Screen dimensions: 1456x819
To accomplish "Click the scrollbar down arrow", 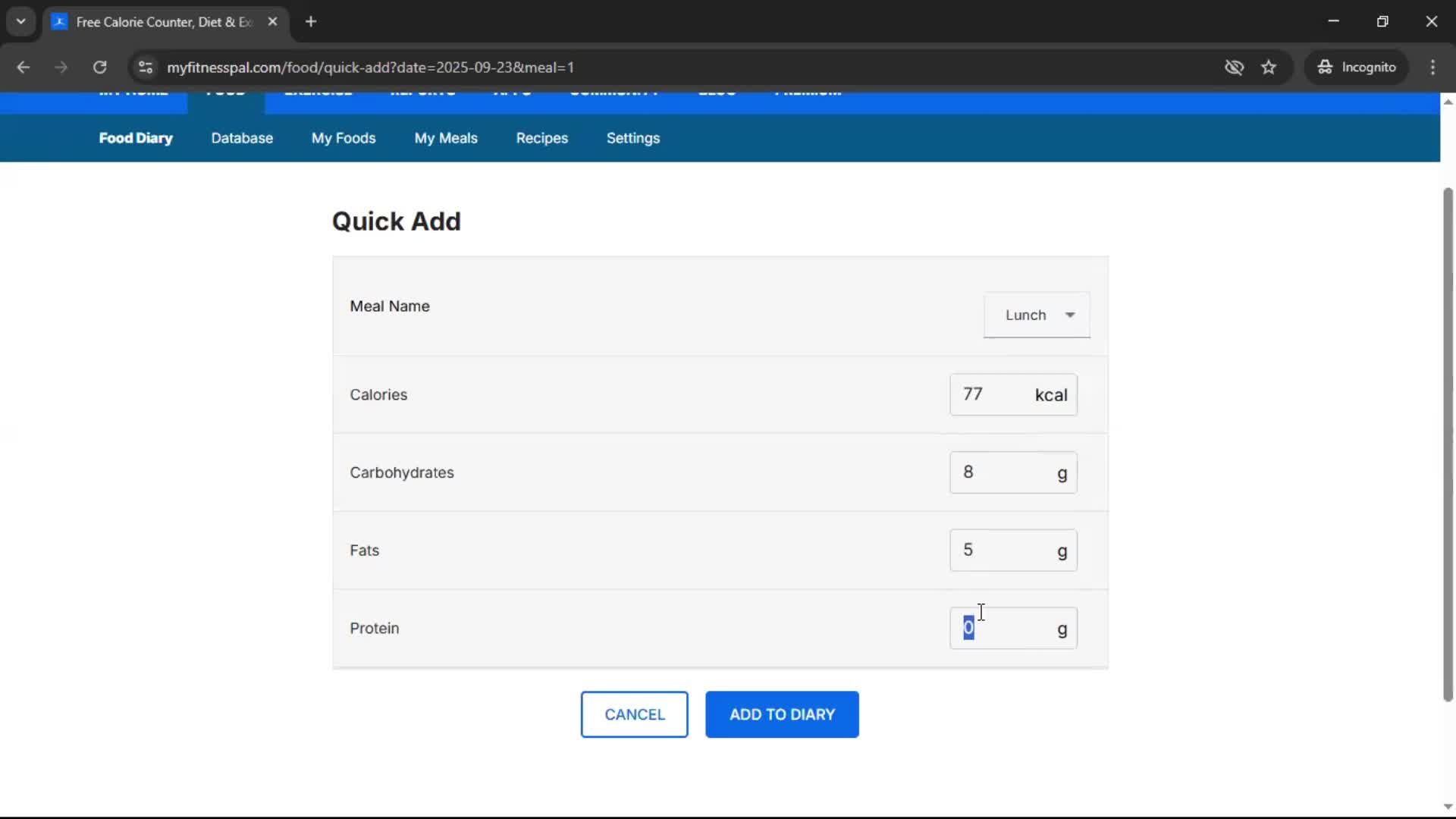I will [x=1448, y=807].
